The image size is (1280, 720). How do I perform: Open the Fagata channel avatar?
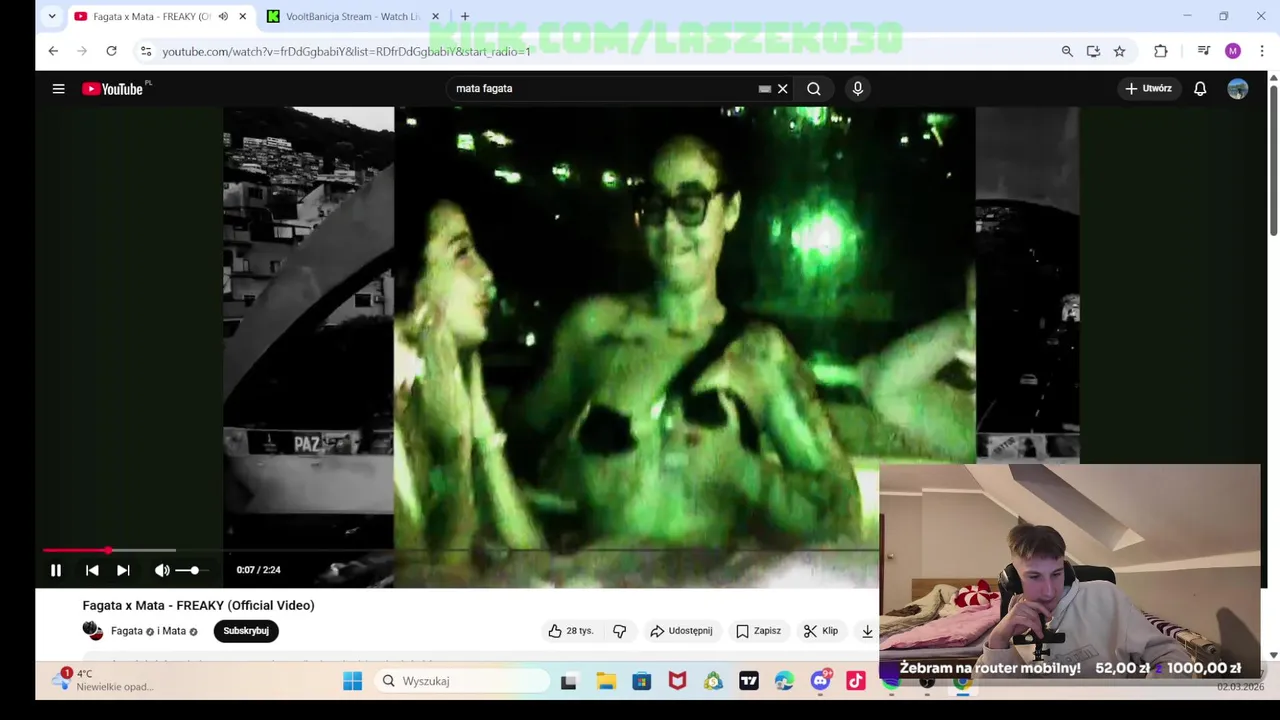click(93, 631)
